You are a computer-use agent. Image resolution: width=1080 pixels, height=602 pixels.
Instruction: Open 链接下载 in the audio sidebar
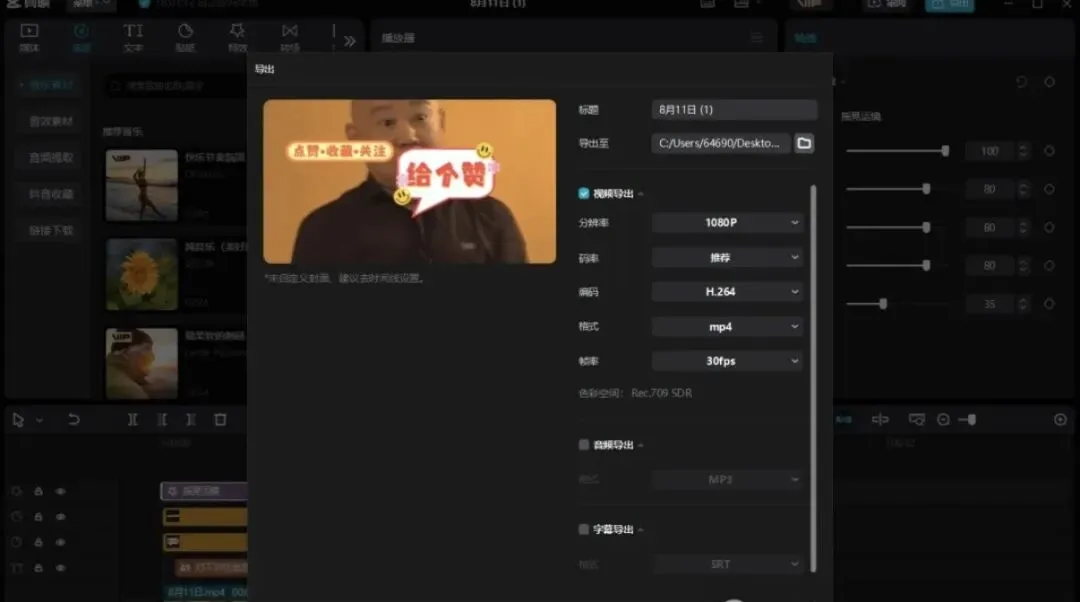pyautogui.click(x=51, y=231)
